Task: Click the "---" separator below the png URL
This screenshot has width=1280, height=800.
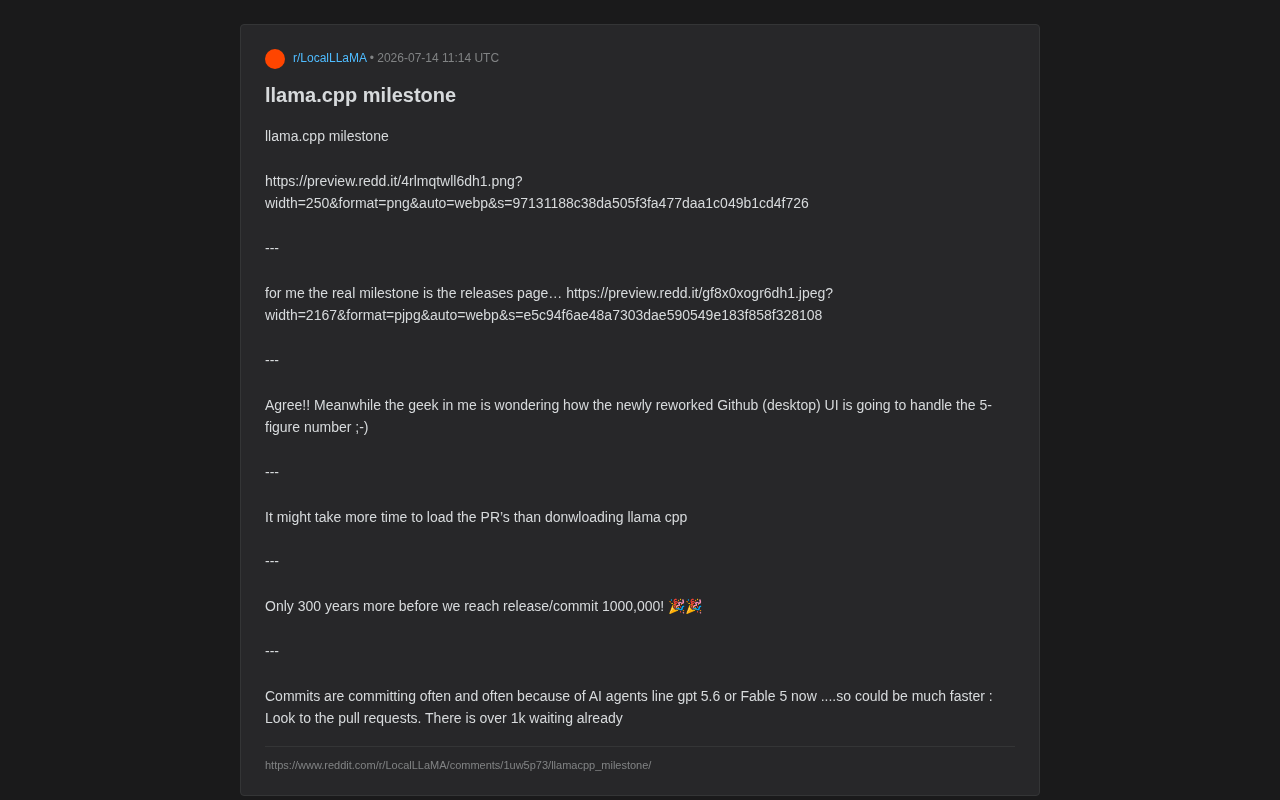Action: [x=272, y=248]
